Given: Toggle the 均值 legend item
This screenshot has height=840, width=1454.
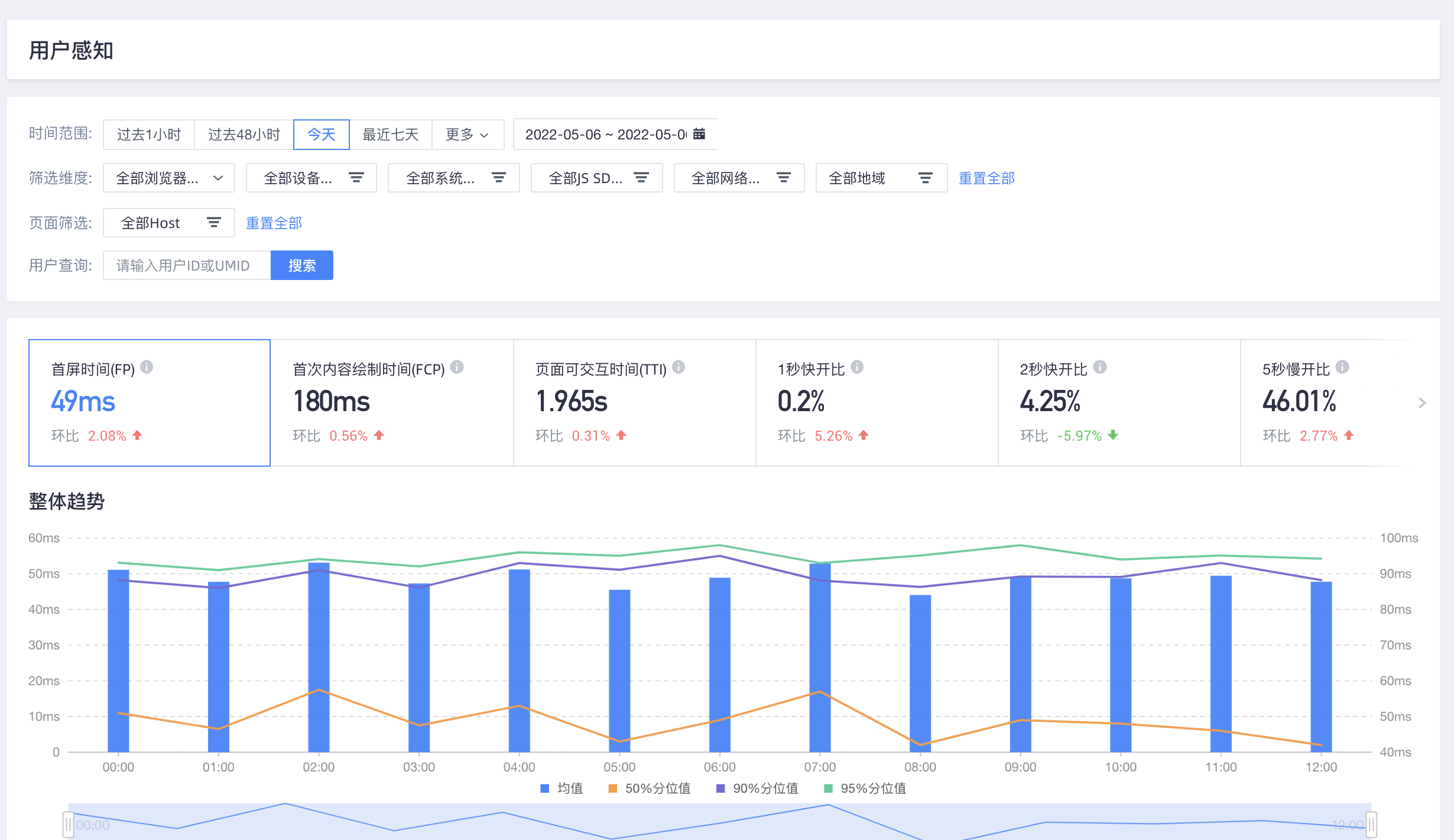Looking at the screenshot, I should coord(562,789).
